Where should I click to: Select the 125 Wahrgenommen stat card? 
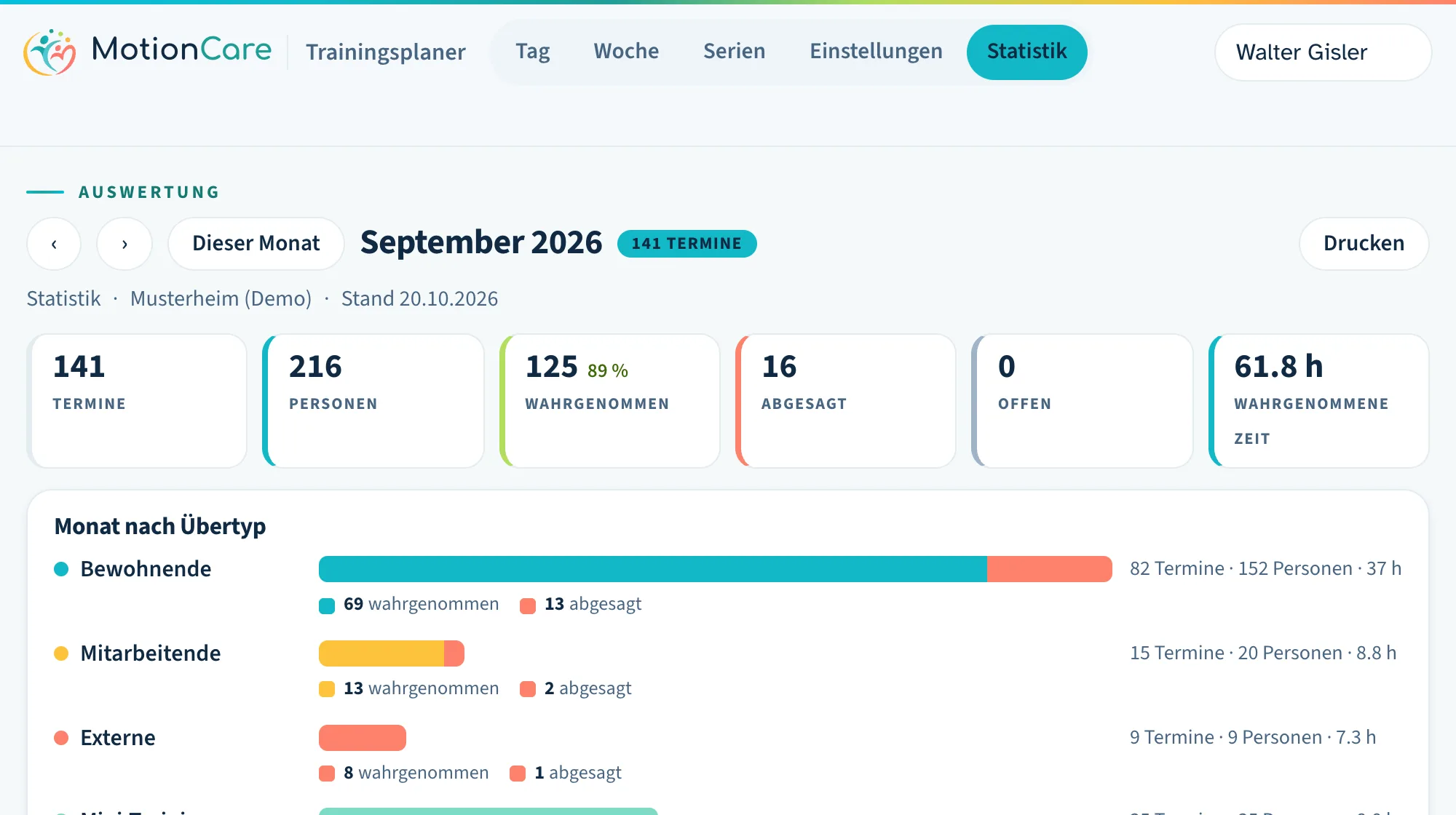(x=609, y=401)
